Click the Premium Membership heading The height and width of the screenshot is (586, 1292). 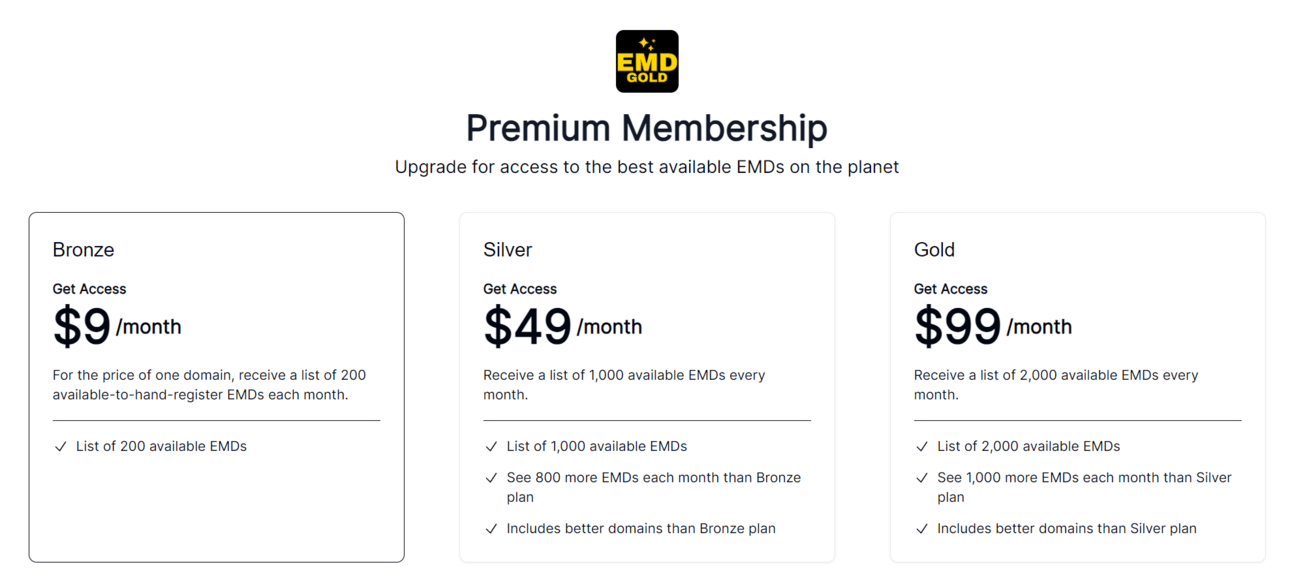click(x=647, y=128)
